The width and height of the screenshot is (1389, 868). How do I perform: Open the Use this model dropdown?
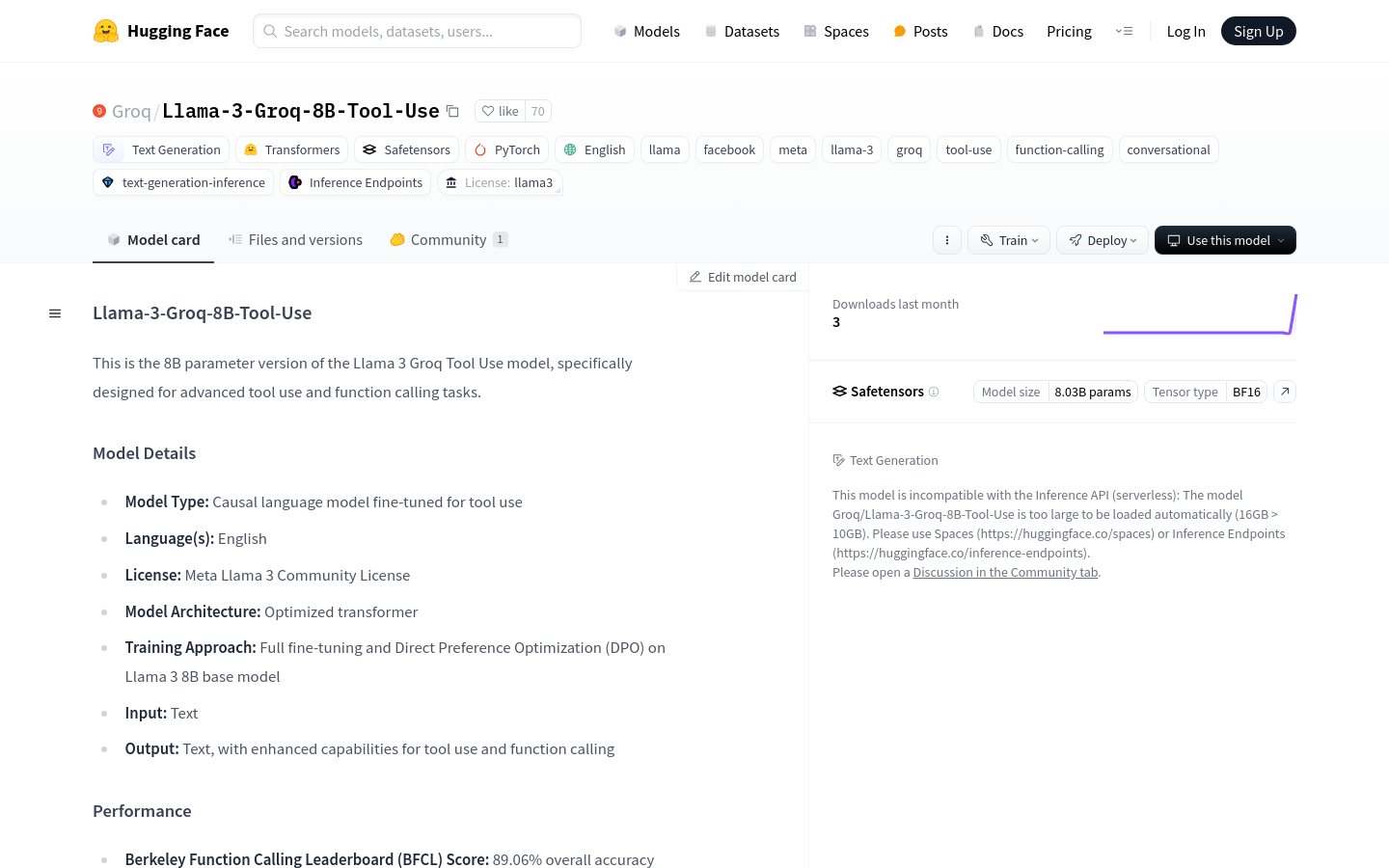[x=1225, y=240]
